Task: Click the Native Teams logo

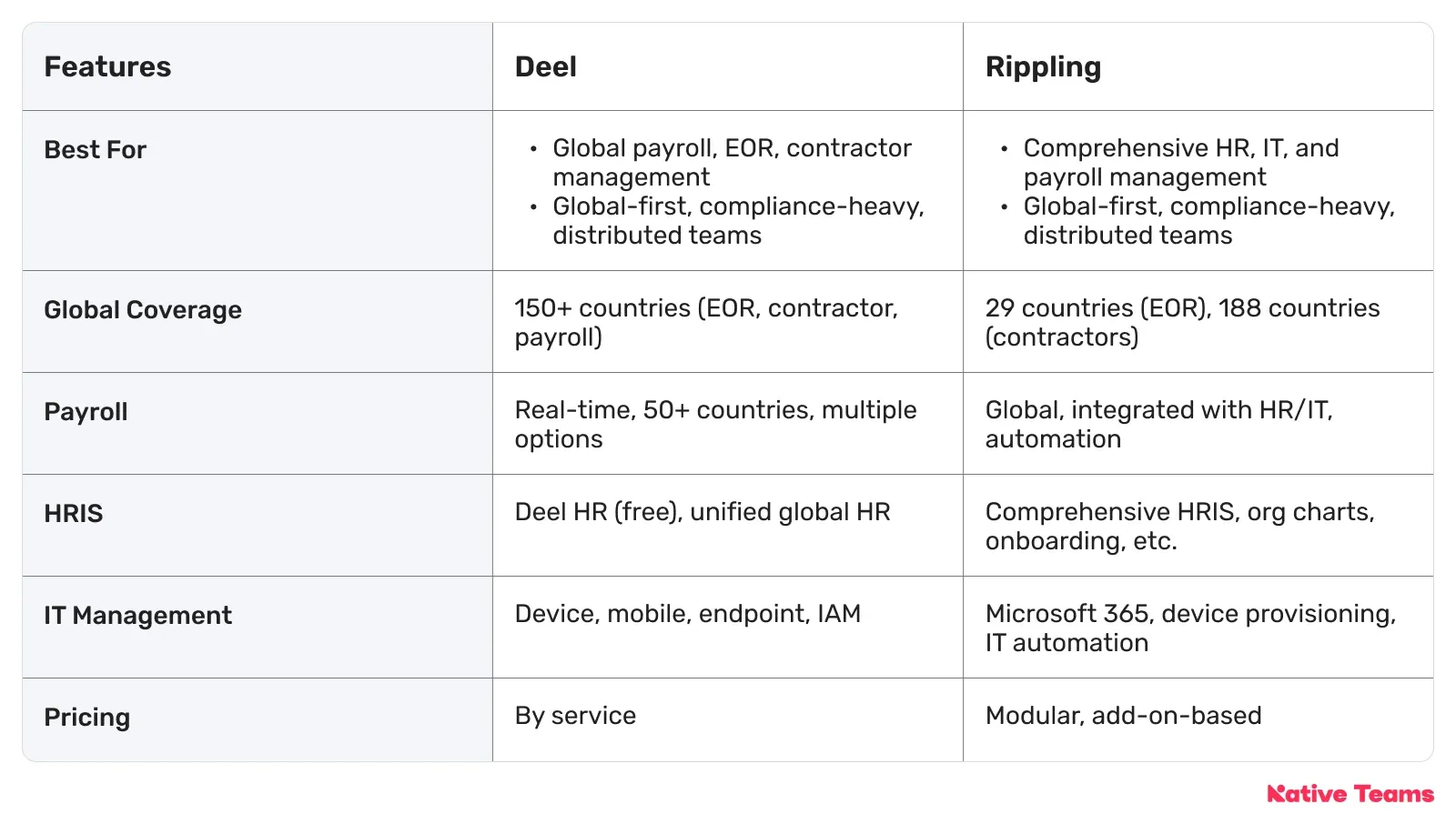Action: point(1350,794)
